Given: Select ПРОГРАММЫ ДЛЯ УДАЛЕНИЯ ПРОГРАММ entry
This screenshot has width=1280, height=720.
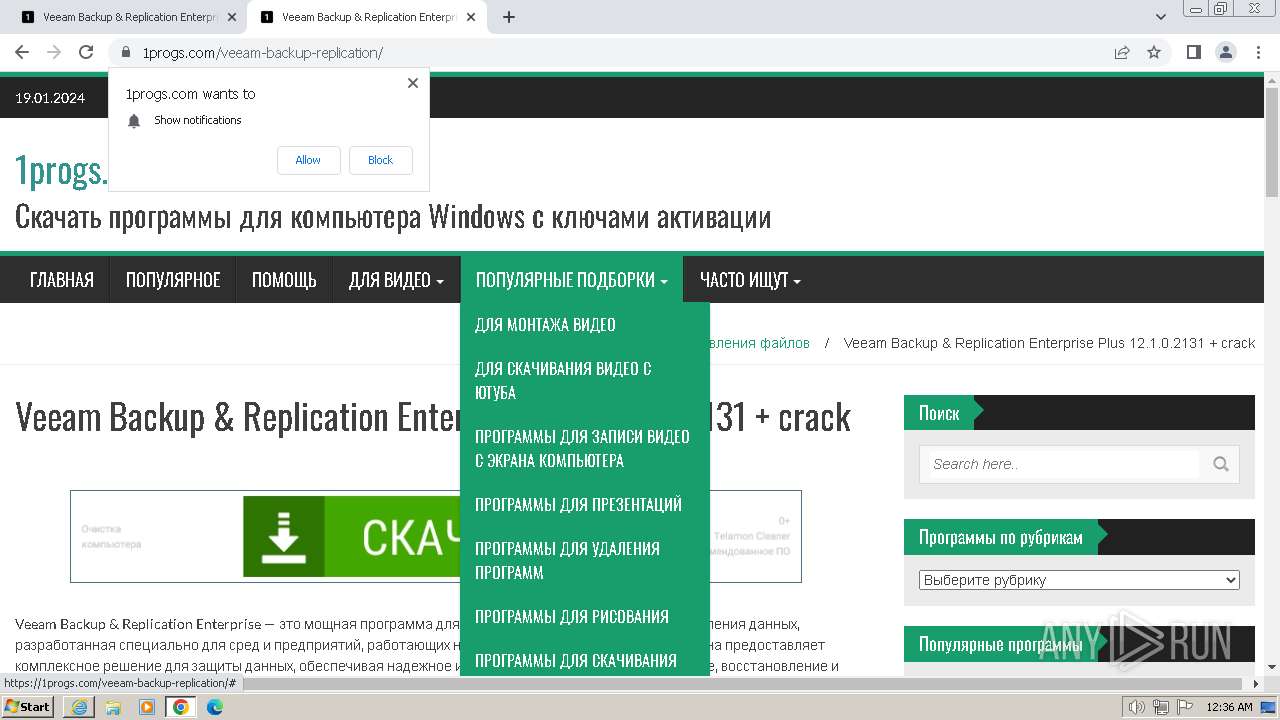Looking at the screenshot, I should [585, 560].
